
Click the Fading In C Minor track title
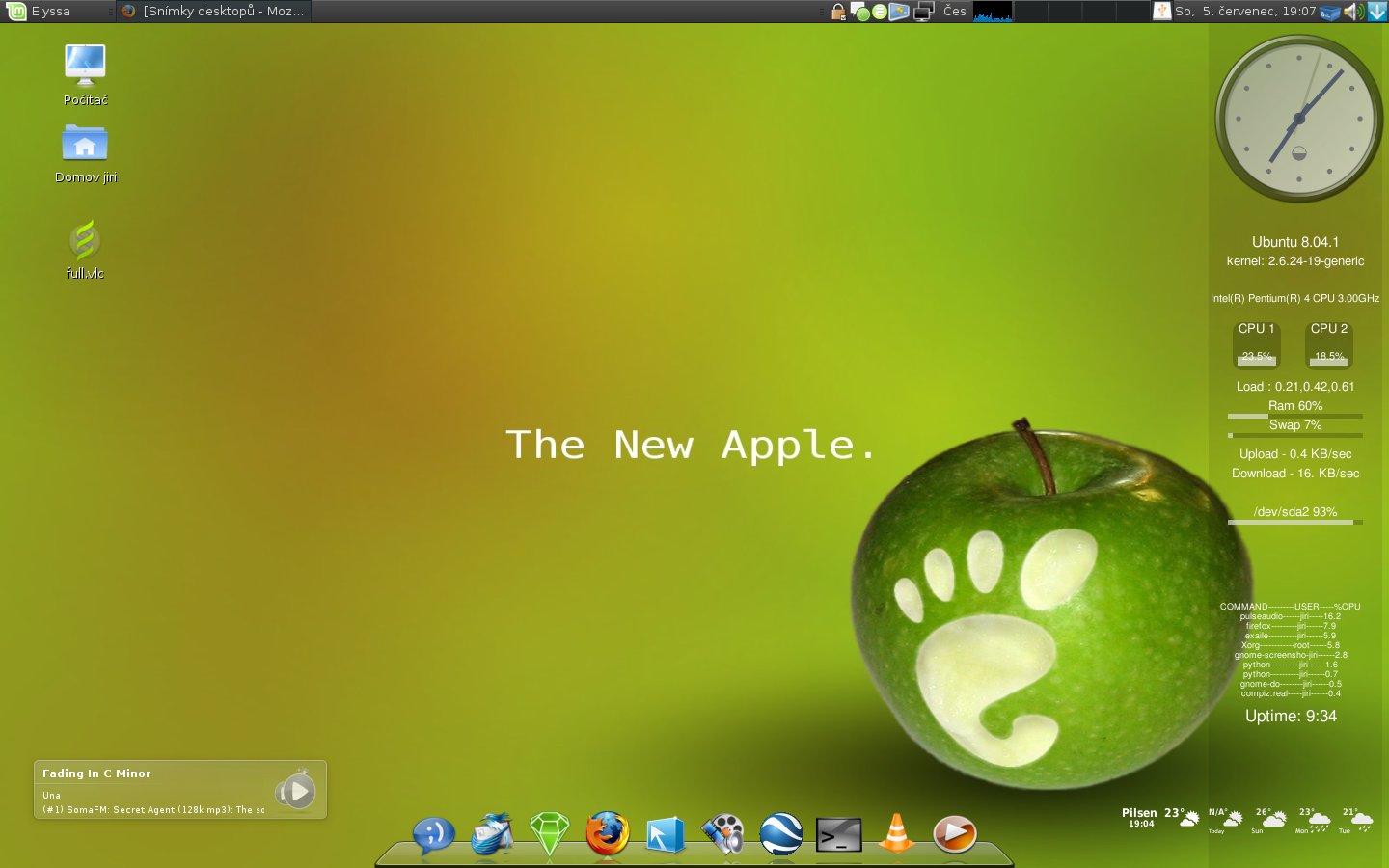(x=96, y=773)
